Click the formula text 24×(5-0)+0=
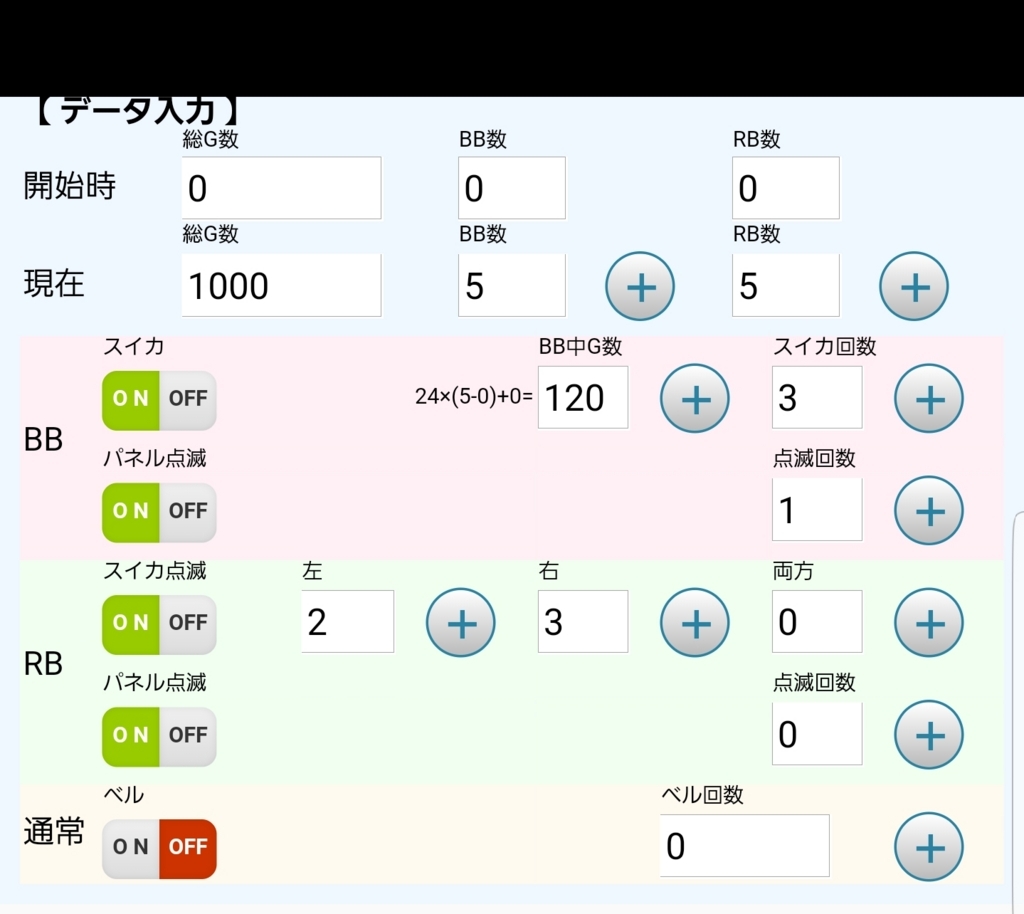This screenshot has width=1024, height=914. (474, 396)
